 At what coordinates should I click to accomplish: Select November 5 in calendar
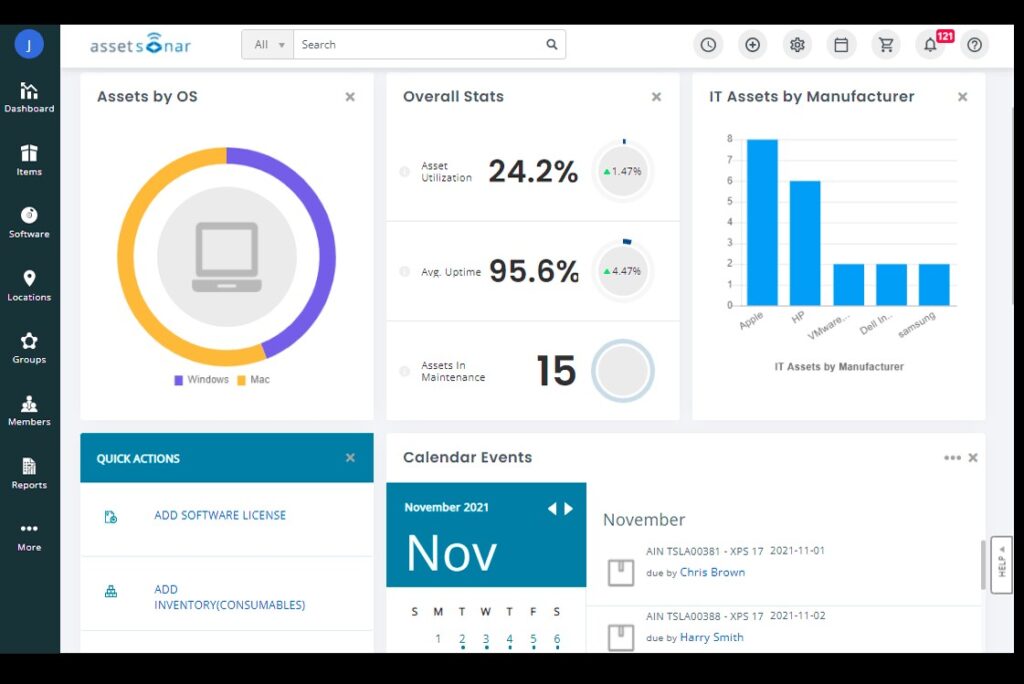[534, 639]
